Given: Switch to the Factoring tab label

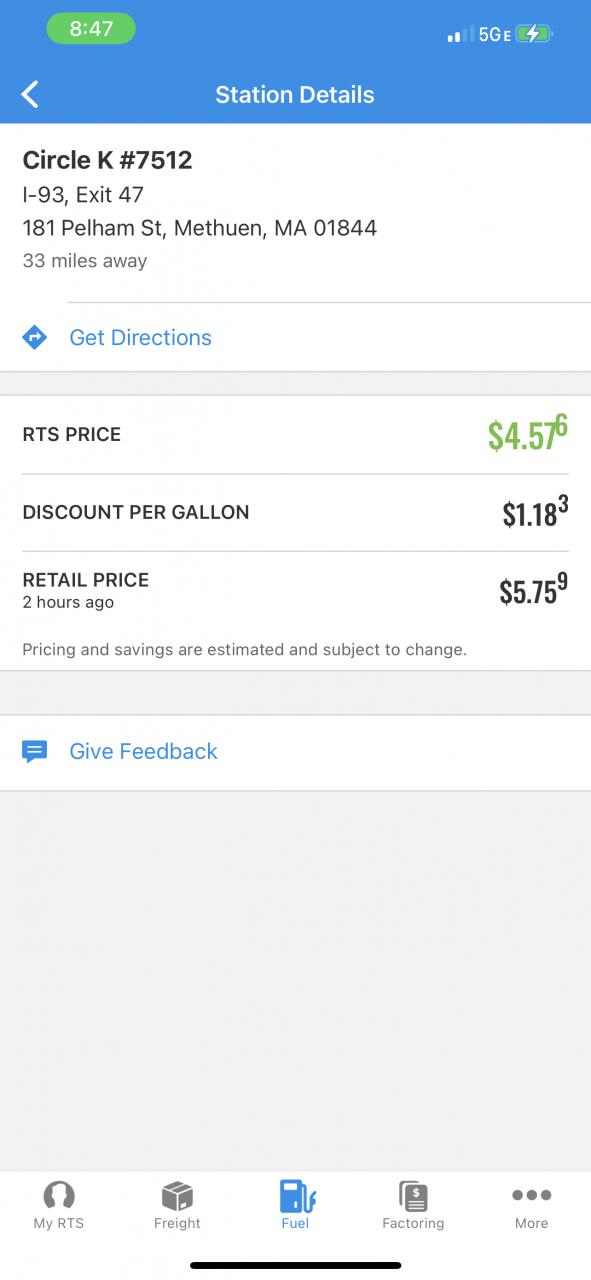Looking at the screenshot, I should pos(413,1223).
